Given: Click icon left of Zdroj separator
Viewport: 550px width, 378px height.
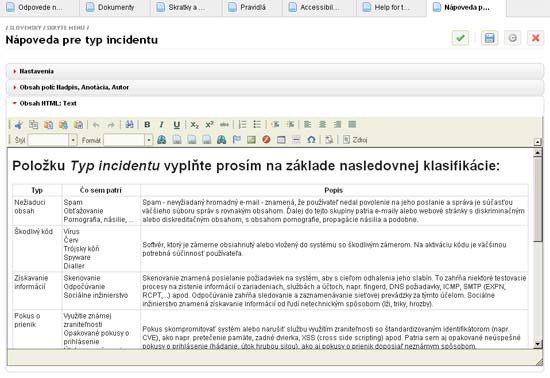Looking at the screenshot, I should pos(329,140).
